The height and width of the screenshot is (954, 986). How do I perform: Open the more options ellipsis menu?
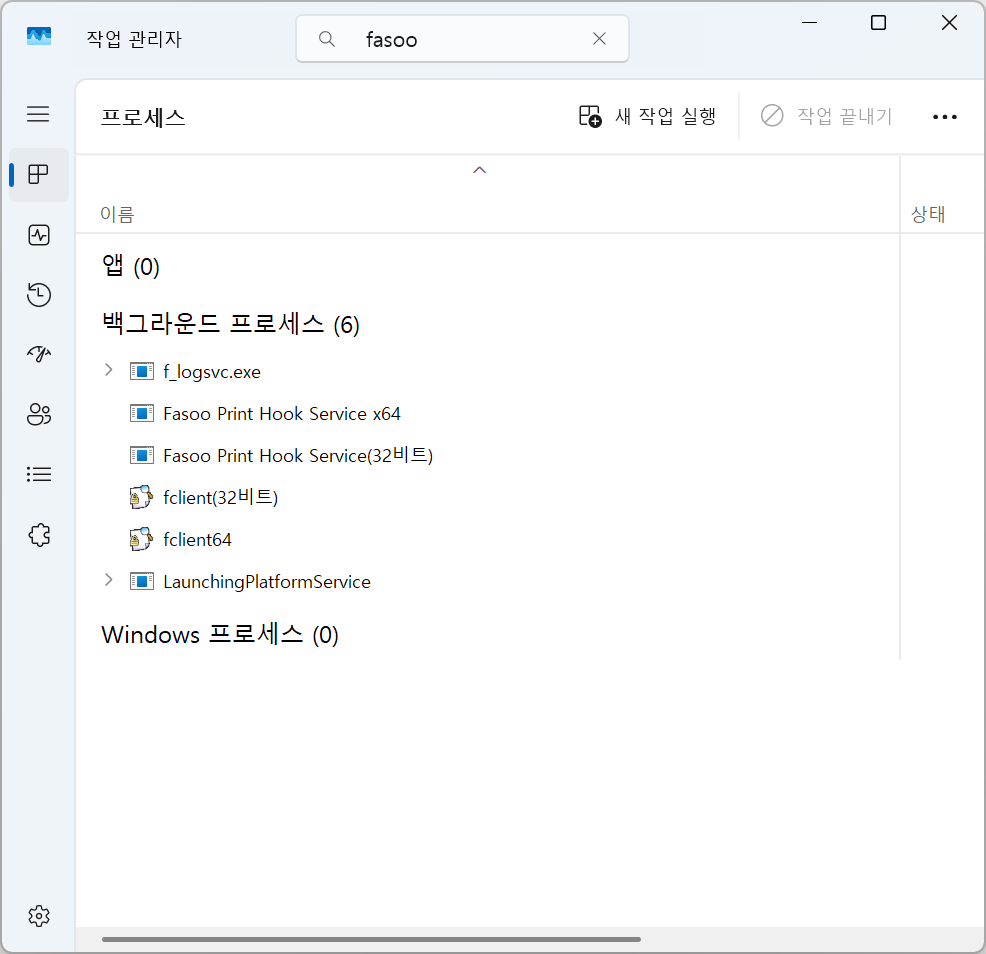click(x=944, y=116)
